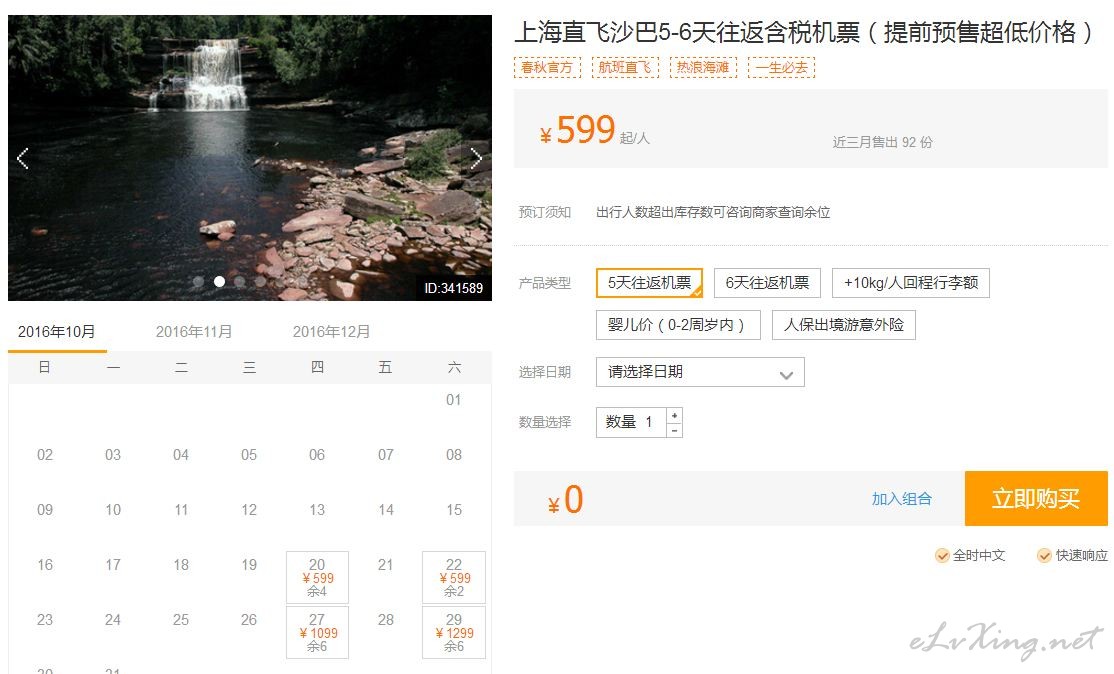Click the 数量选择 label
The height and width of the screenshot is (674, 1114).
coord(545,422)
